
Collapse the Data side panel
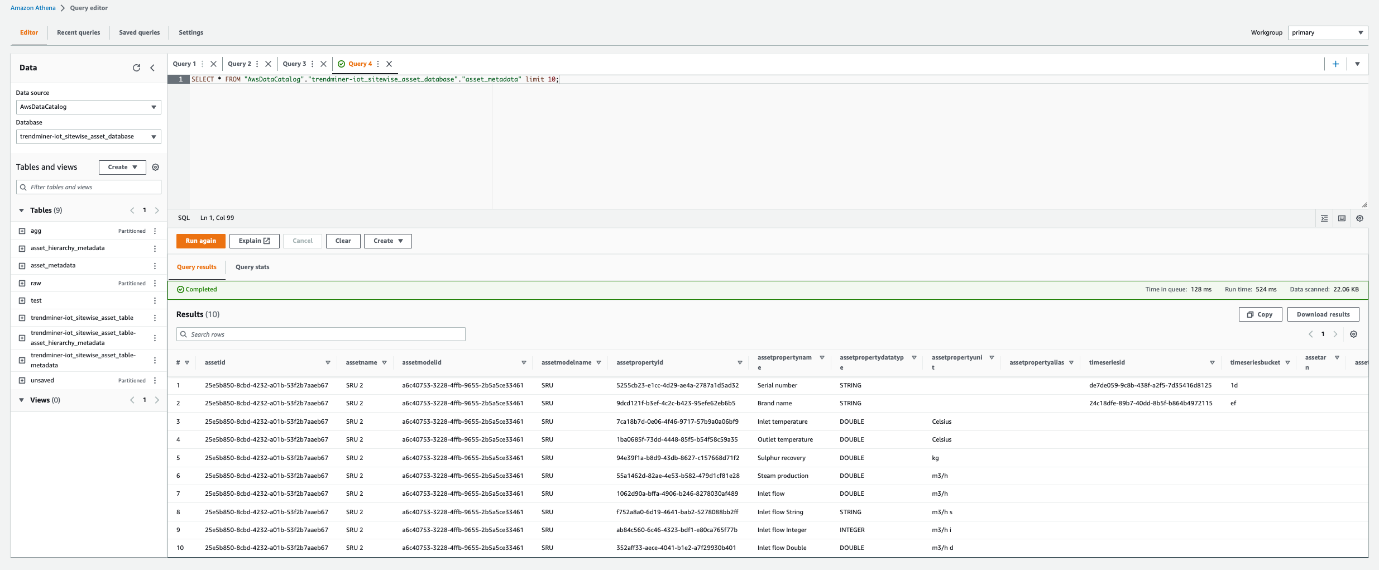pos(152,68)
